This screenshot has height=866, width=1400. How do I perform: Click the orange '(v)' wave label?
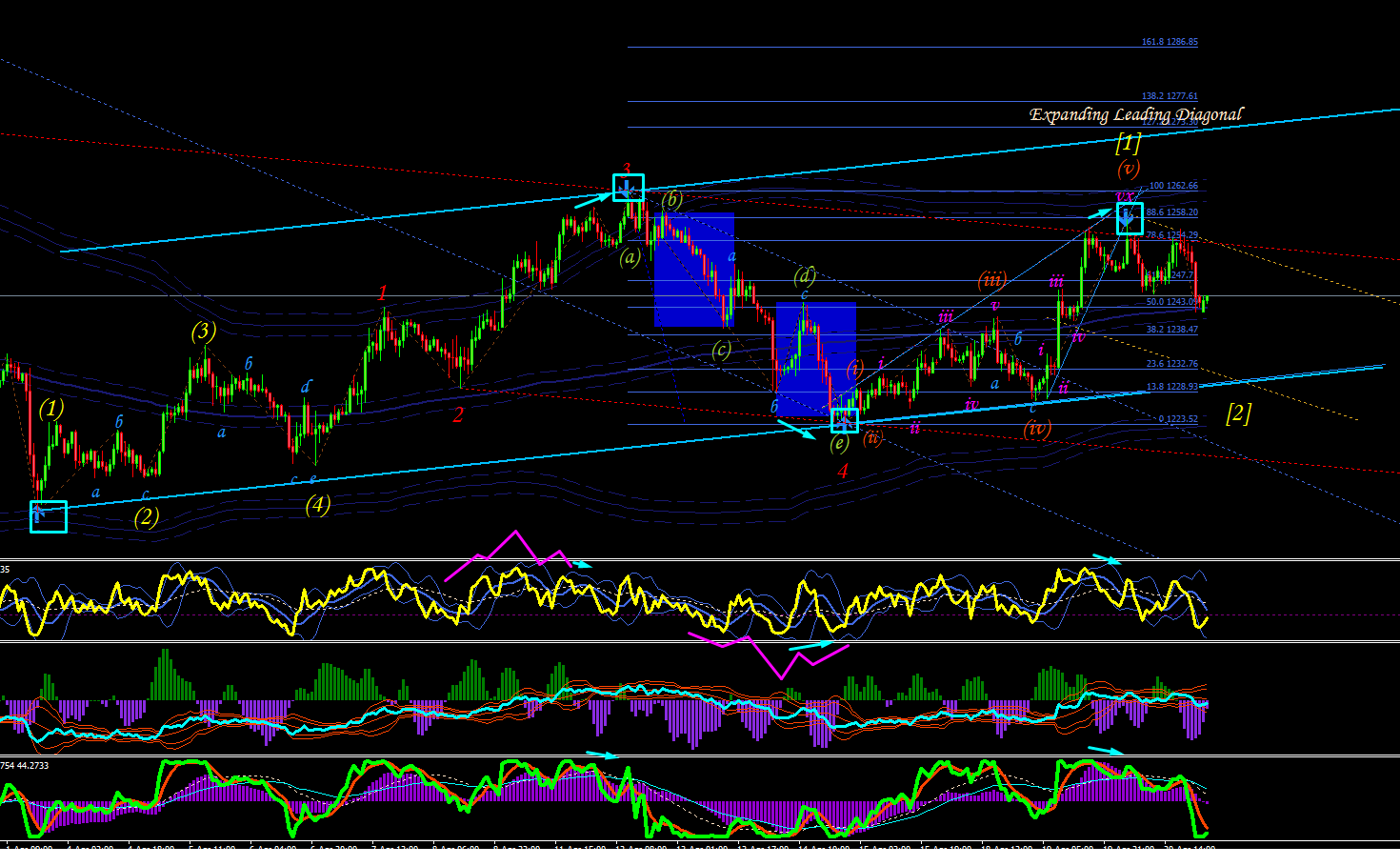coord(1129,169)
